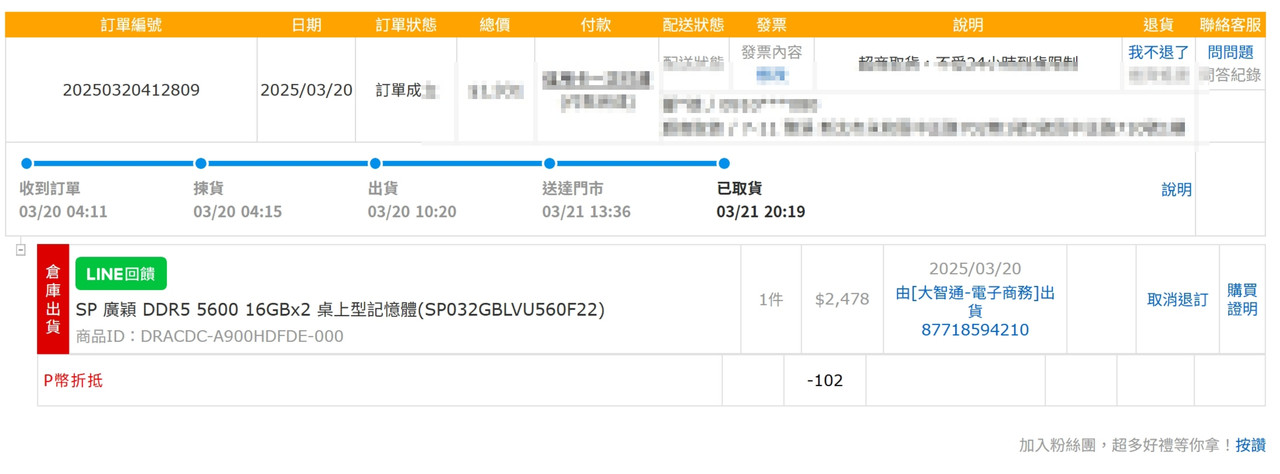Image resolution: width=1280 pixels, height=474 pixels.
Task: Click the 聯絡客服 column header
Action: pyautogui.click(x=1230, y=25)
